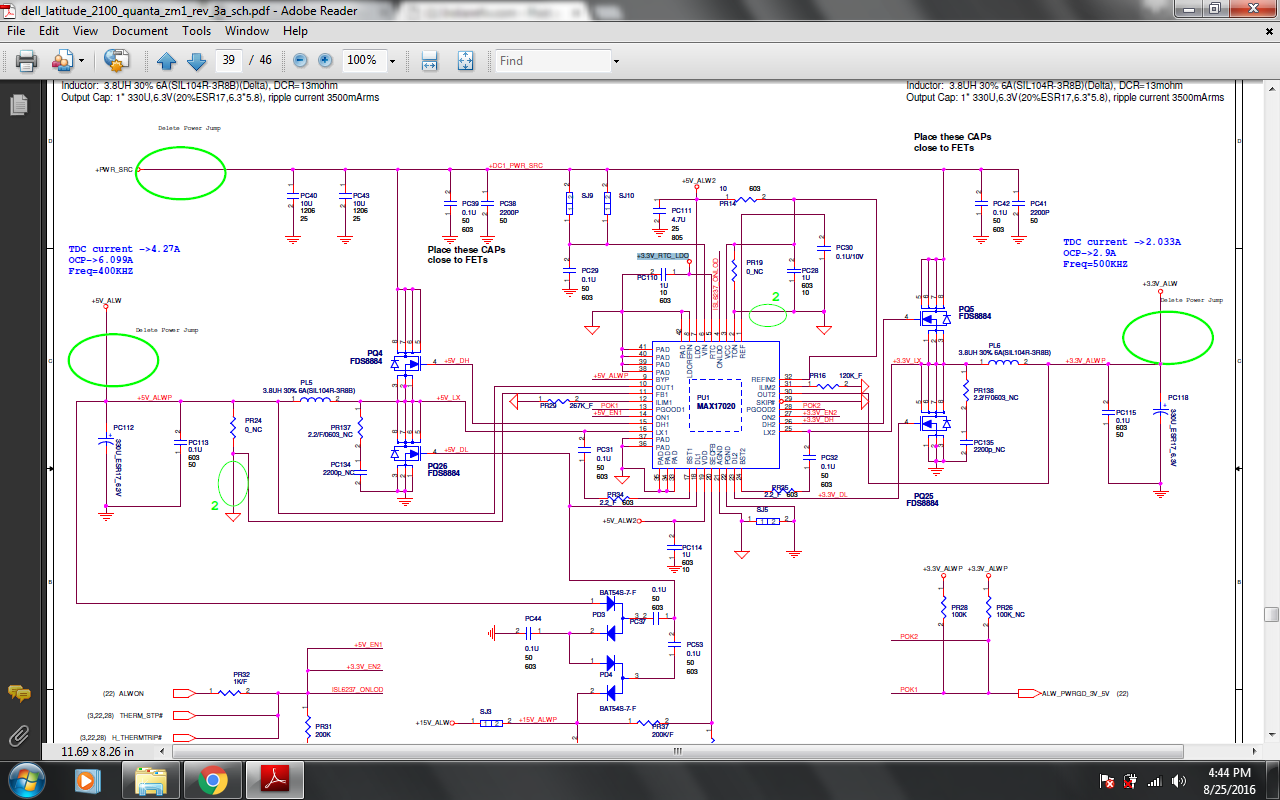This screenshot has height=800, width=1280.
Task: Click the ALWON input signal label
Action: 131,693
